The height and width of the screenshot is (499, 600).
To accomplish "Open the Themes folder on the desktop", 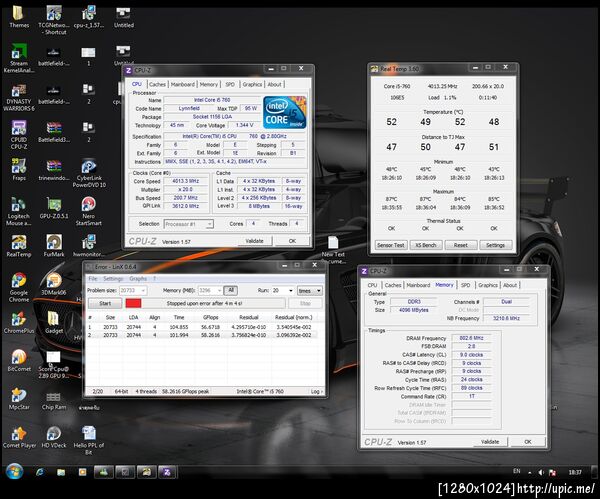I will point(19,17).
